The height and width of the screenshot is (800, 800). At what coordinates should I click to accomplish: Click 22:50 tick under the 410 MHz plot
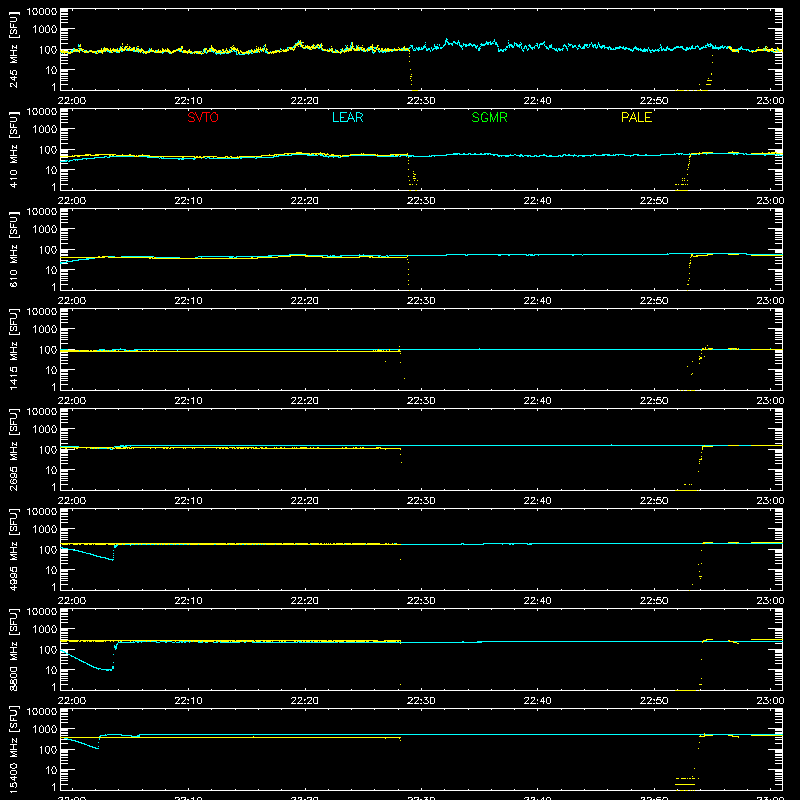tap(654, 201)
